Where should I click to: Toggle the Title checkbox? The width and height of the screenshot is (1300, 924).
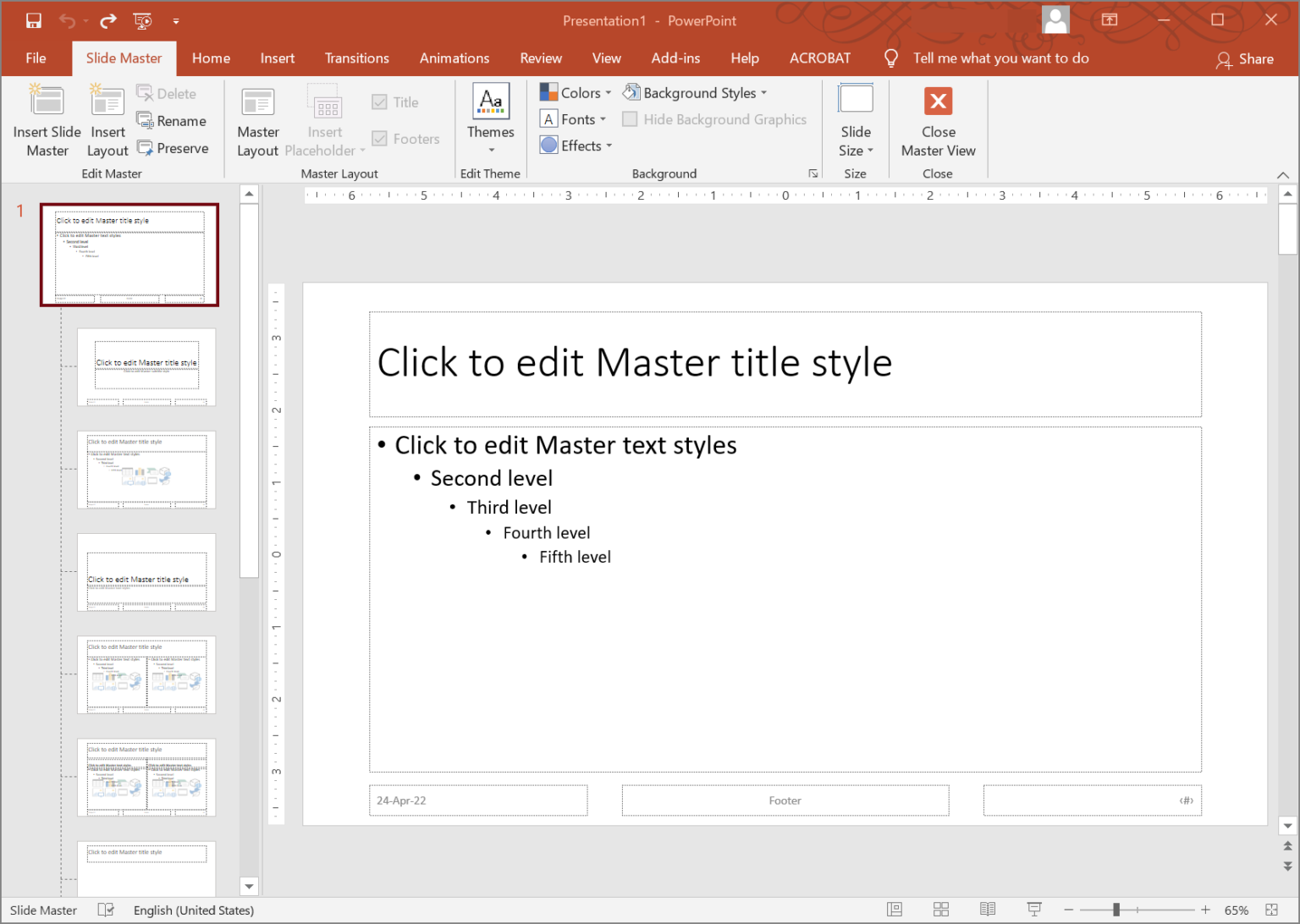[x=378, y=102]
